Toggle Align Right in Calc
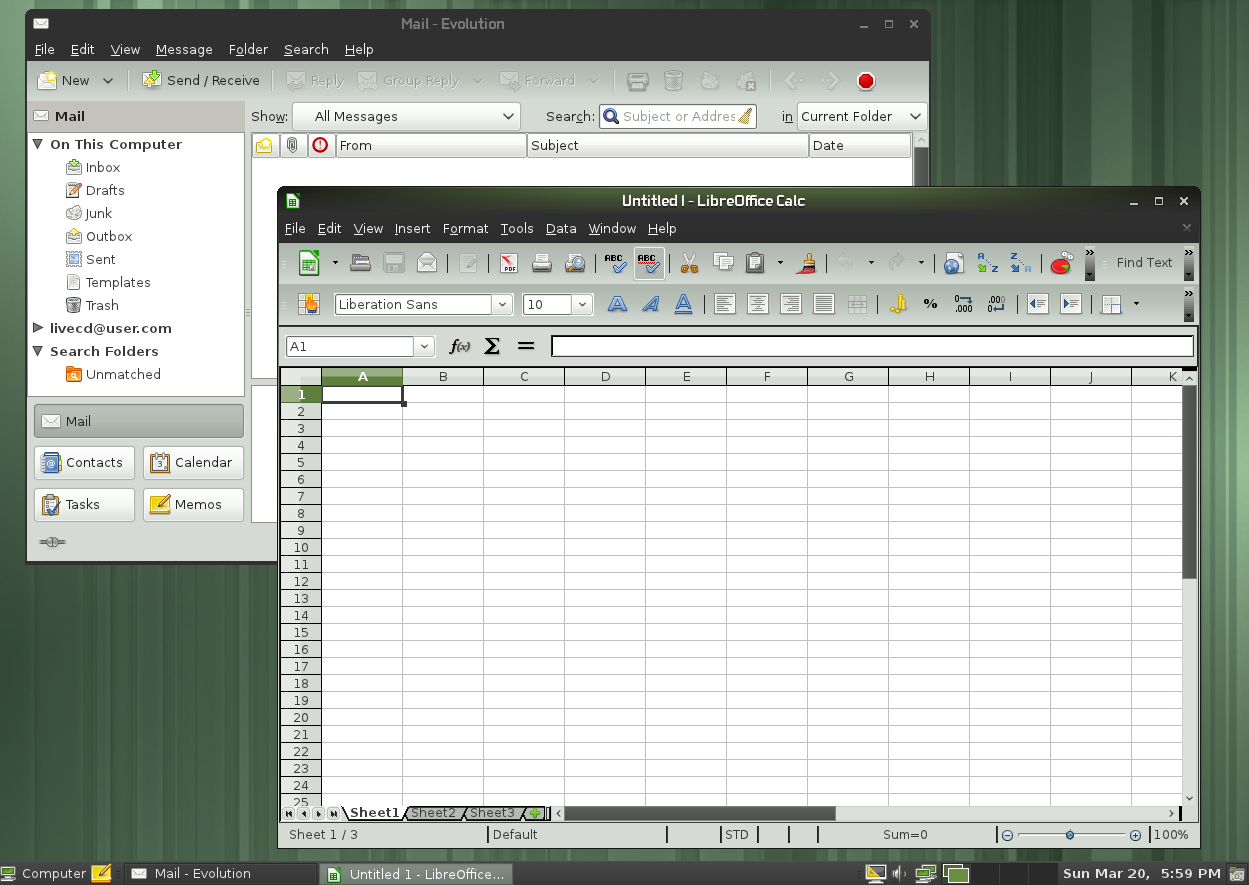 791,304
